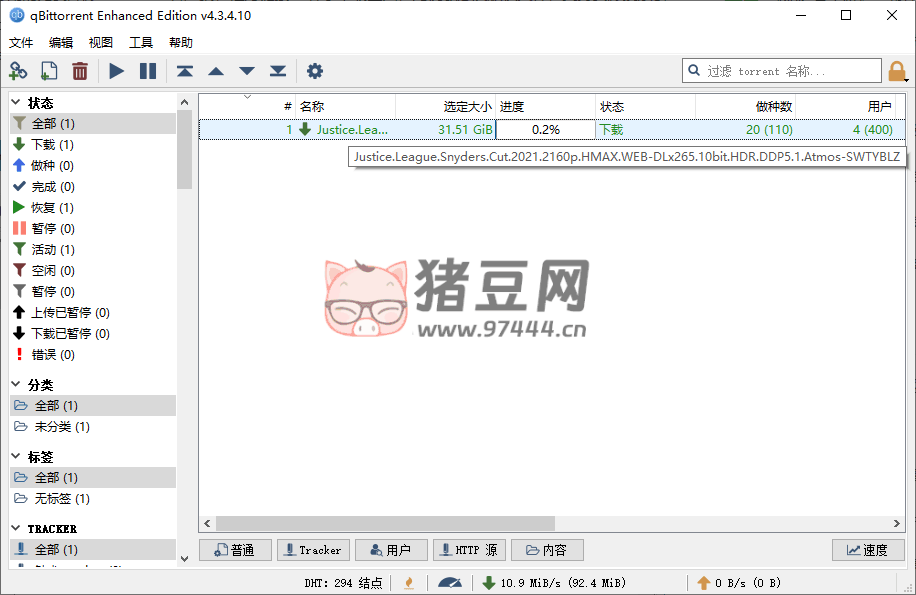Open the search filter magnifier dropdown
The image size is (916, 595).
695,71
